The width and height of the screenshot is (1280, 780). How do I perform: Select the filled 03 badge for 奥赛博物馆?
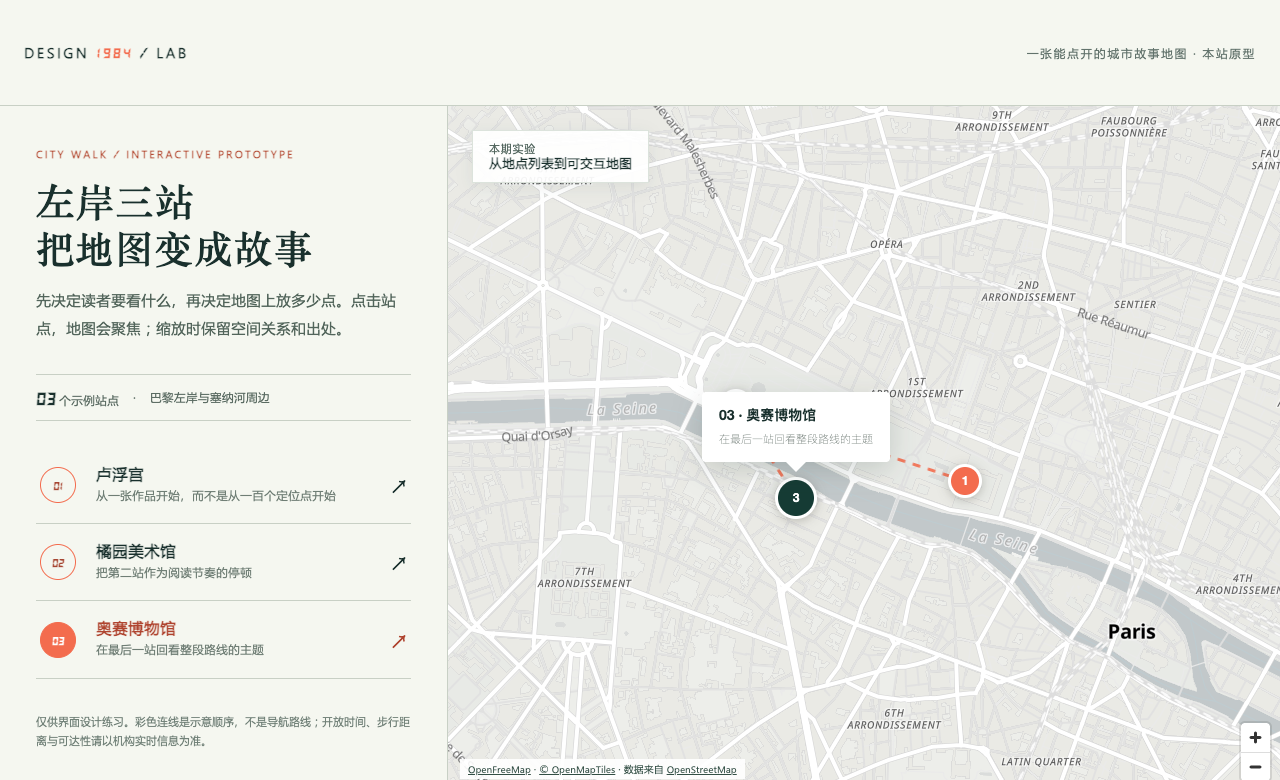(58, 641)
